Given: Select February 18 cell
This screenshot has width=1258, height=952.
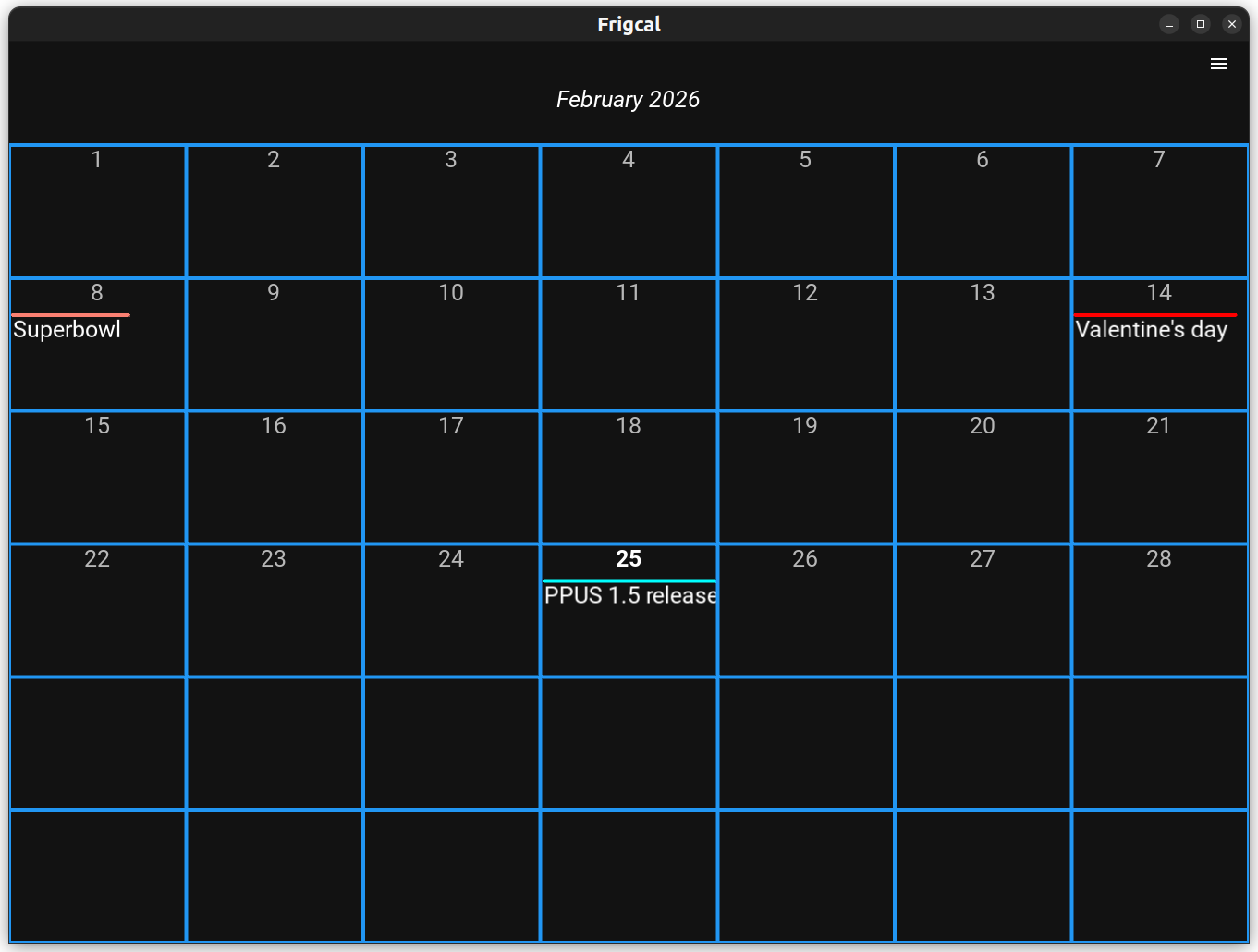Looking at the screenshot, I should coord(629,478).
